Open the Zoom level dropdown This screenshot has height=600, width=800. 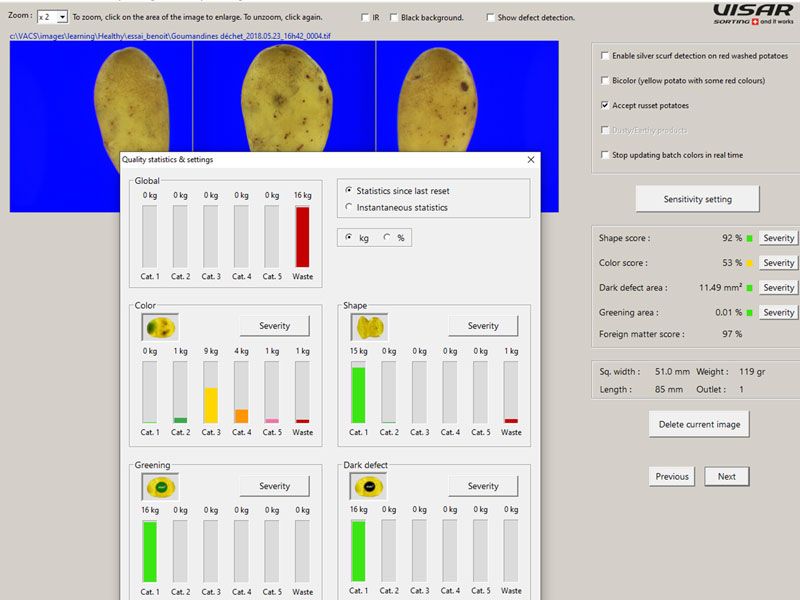(x=53, y=17)
